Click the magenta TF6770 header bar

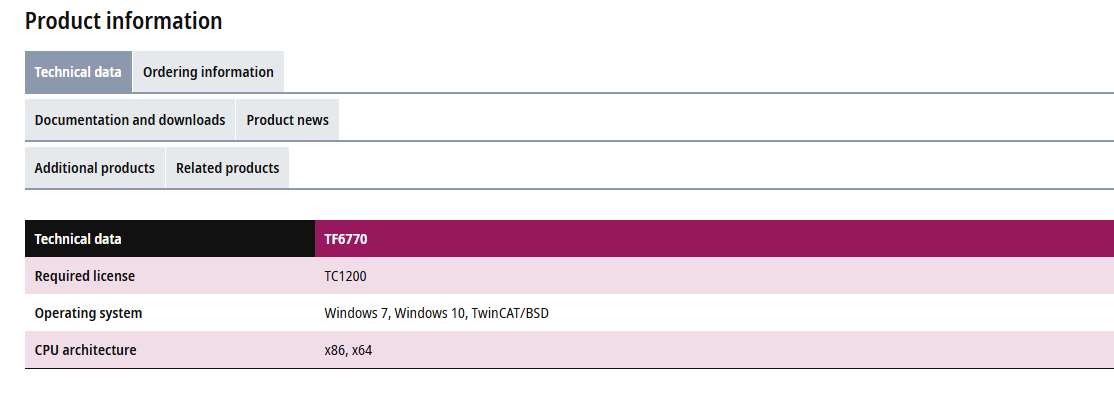click(715, 239)
